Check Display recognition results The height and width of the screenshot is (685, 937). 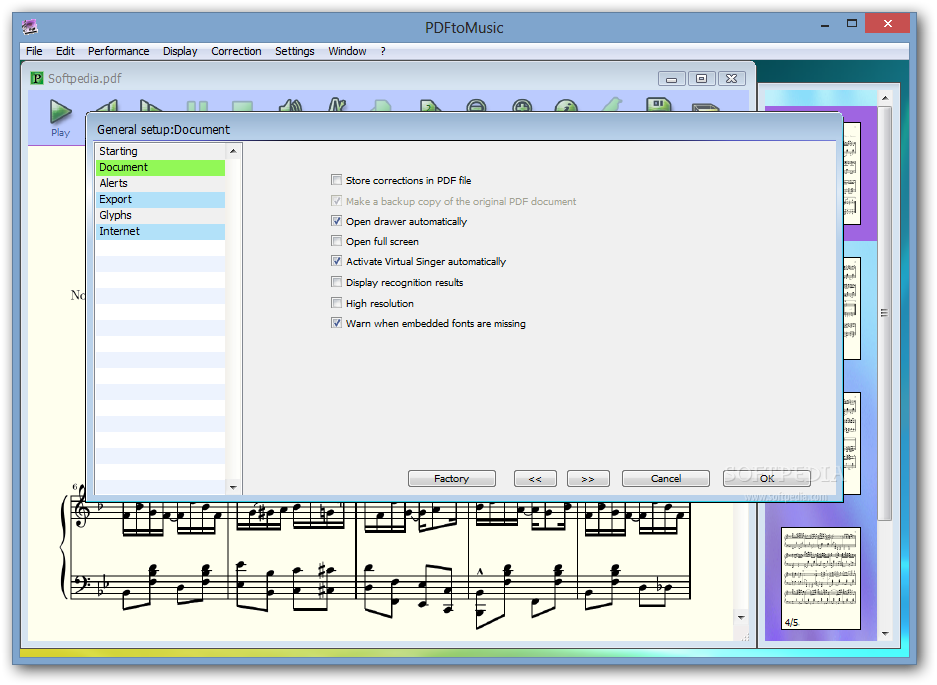[x=336, y=282]
